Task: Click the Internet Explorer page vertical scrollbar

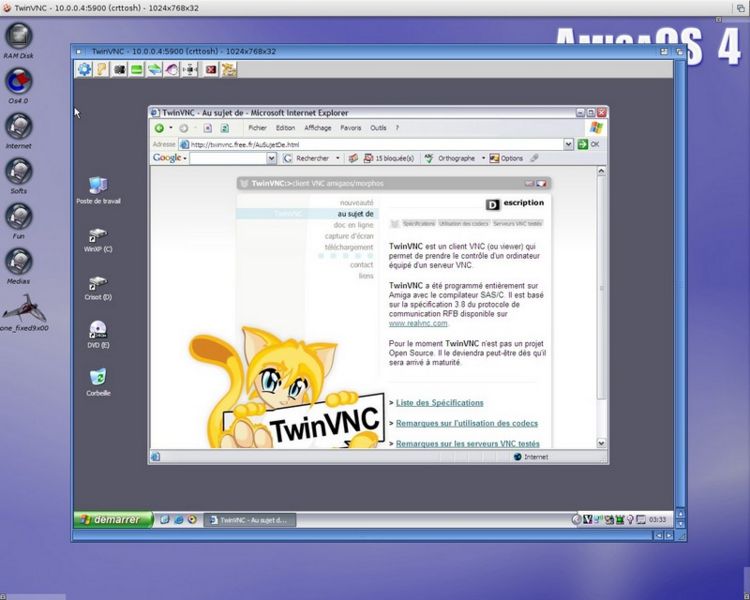Action: pos(601,300)
